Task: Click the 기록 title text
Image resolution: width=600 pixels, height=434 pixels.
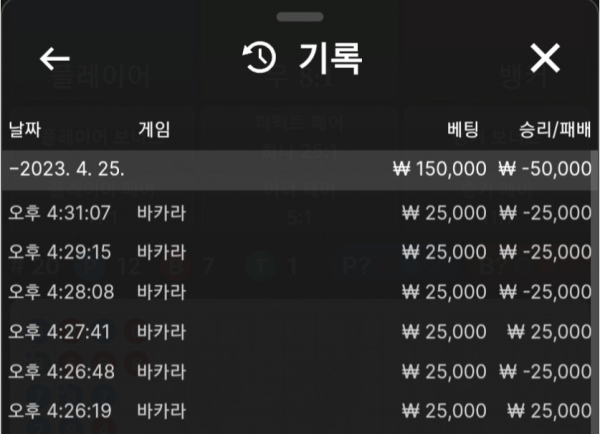Action: pos(330,59)
